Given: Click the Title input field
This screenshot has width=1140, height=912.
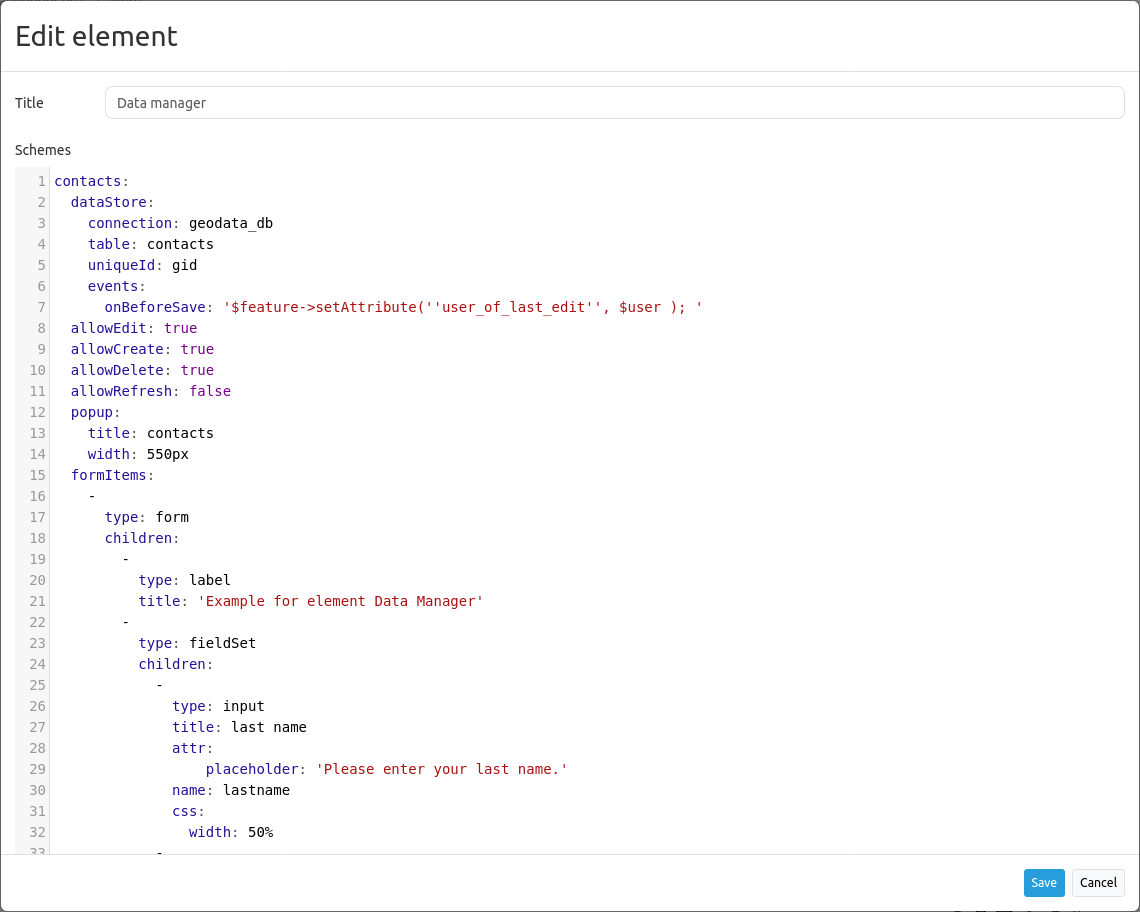Looking at the screenshot, I should (x=614, y=103).
